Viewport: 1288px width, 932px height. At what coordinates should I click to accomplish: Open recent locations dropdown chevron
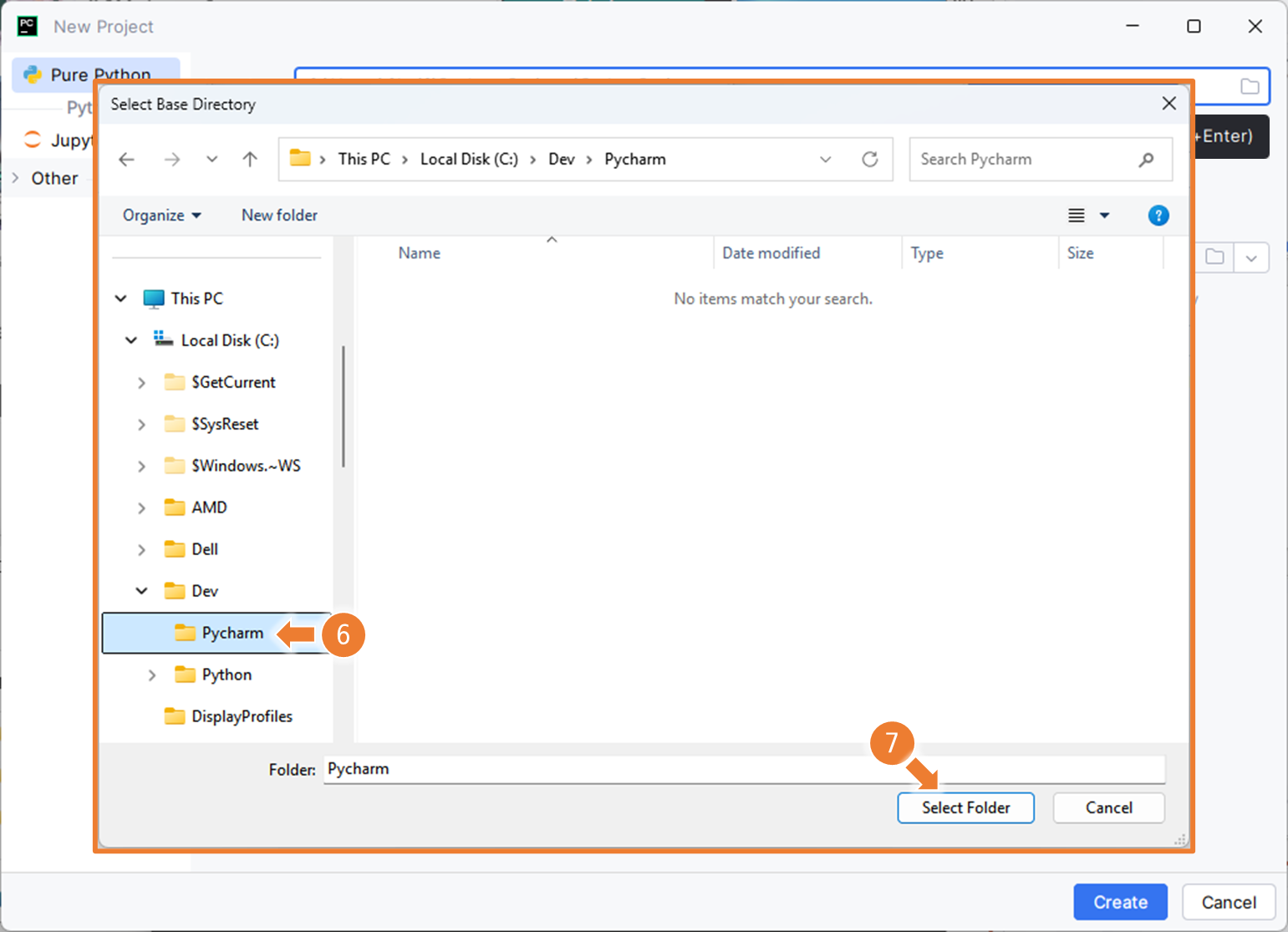(211, 159)
